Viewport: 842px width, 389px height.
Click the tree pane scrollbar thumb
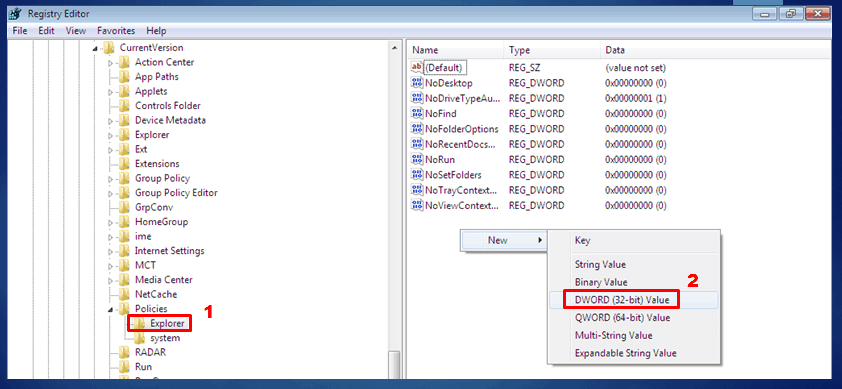(395, 365)
